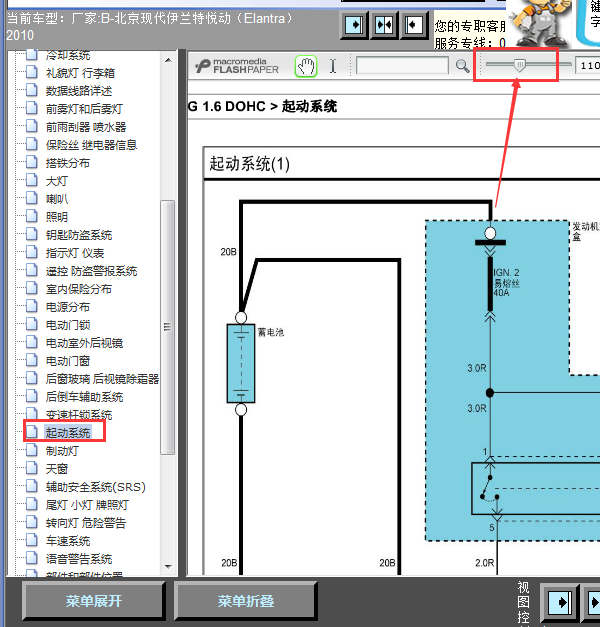600x627 pixels.
Task: Click document icon beside 制动灯
Action: point(32,451)
